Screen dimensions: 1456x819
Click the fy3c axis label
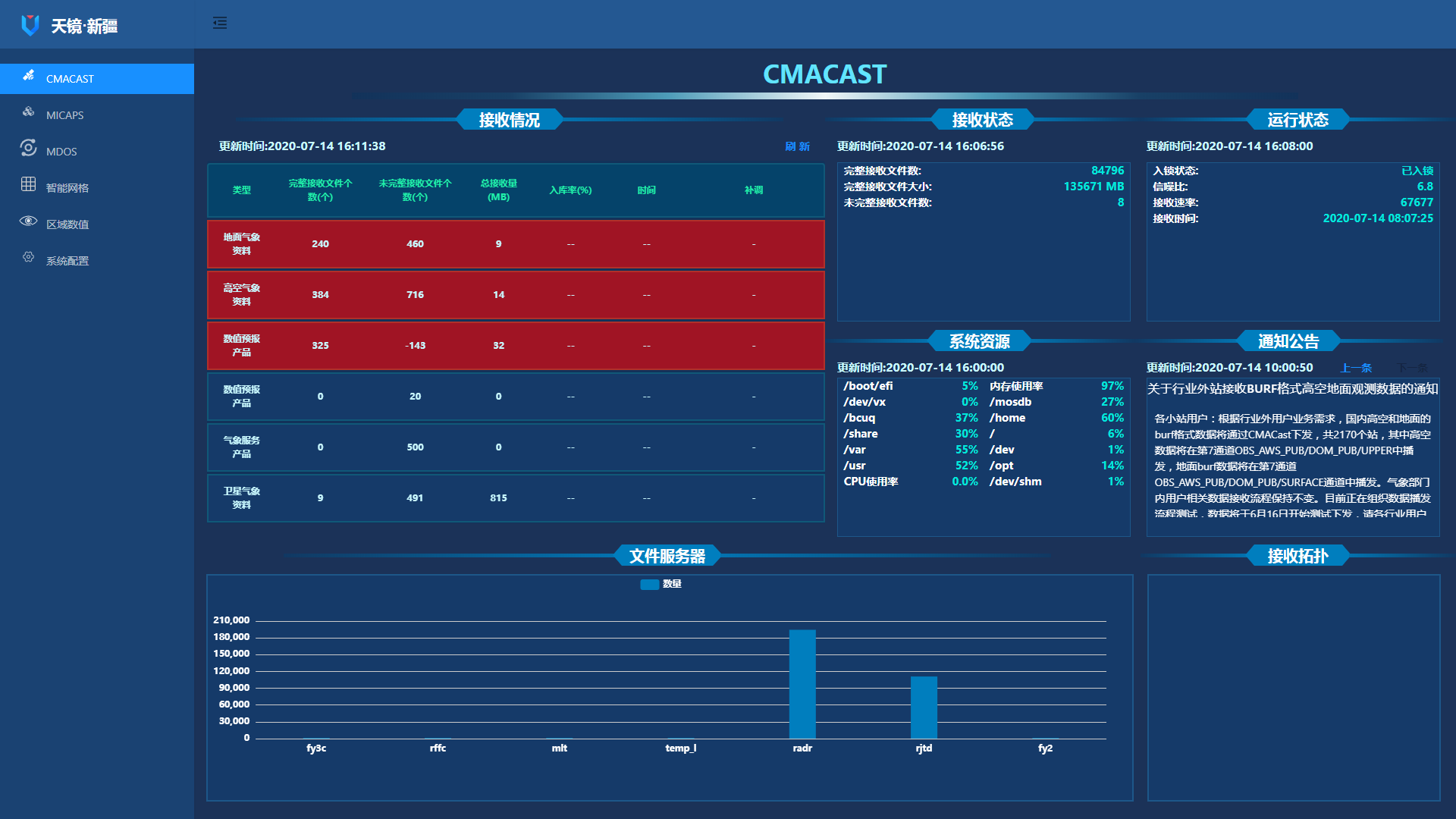(x=316, y=748)
